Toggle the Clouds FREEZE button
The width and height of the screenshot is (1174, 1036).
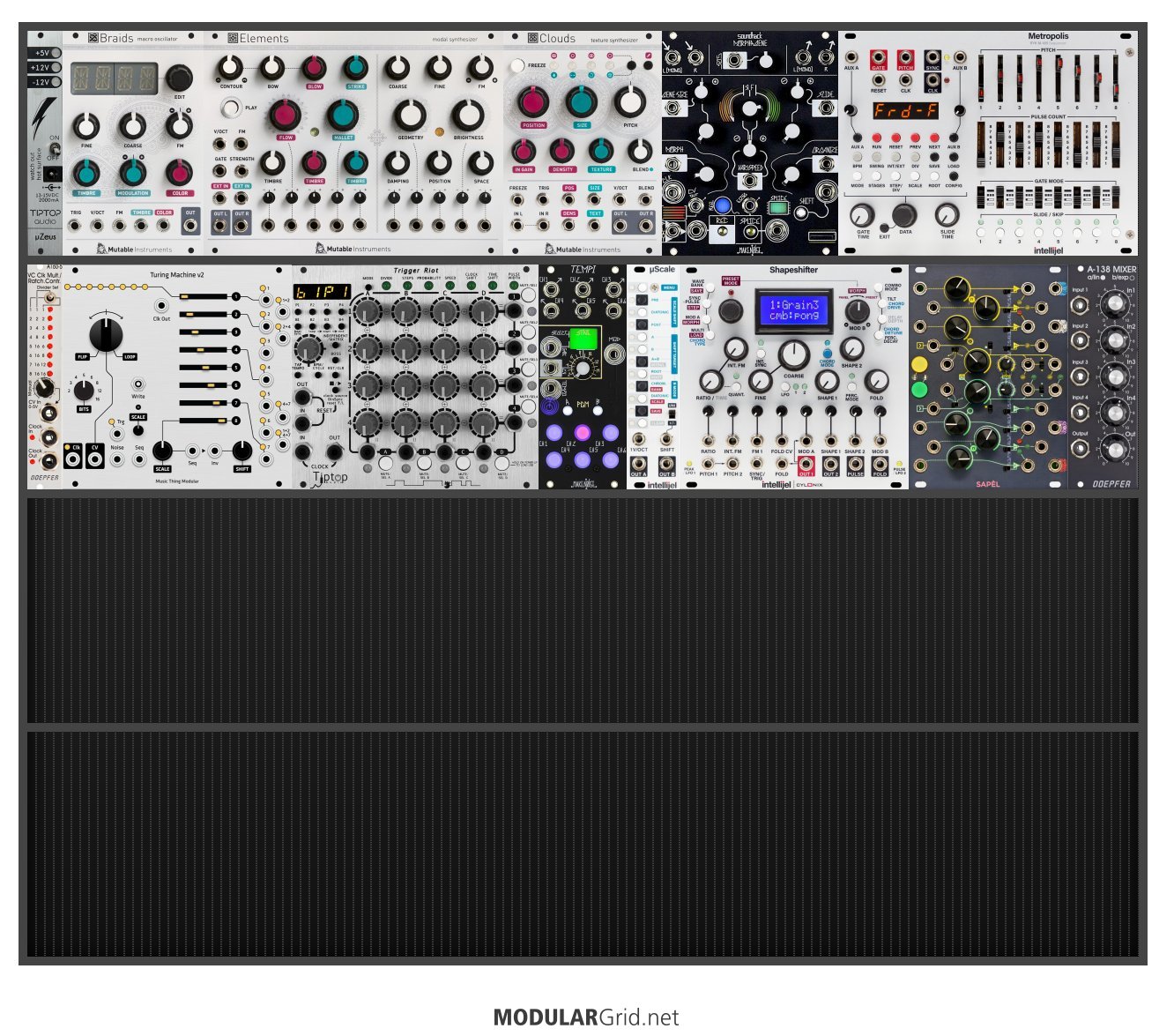[x=516, y=66]
